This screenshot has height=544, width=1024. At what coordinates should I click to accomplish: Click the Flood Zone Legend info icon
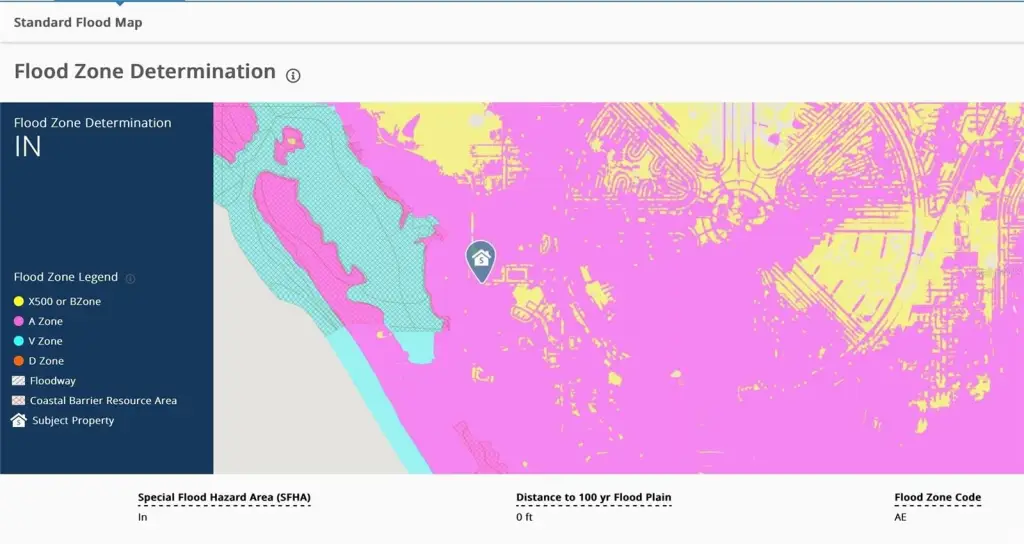tap(130, 279)
